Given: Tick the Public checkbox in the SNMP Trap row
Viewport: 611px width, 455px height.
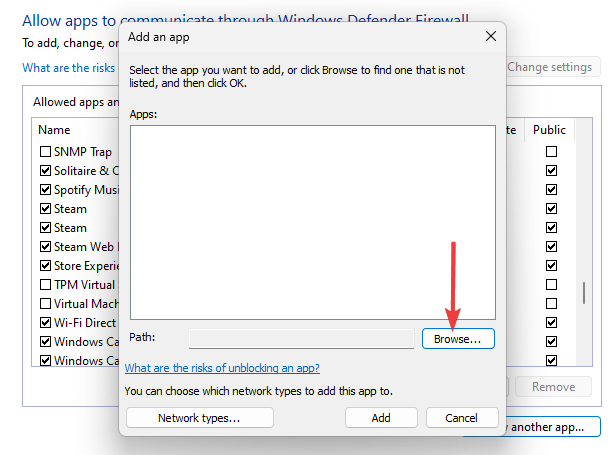Looking at the screenshot, I should click(x=551, y=152).
